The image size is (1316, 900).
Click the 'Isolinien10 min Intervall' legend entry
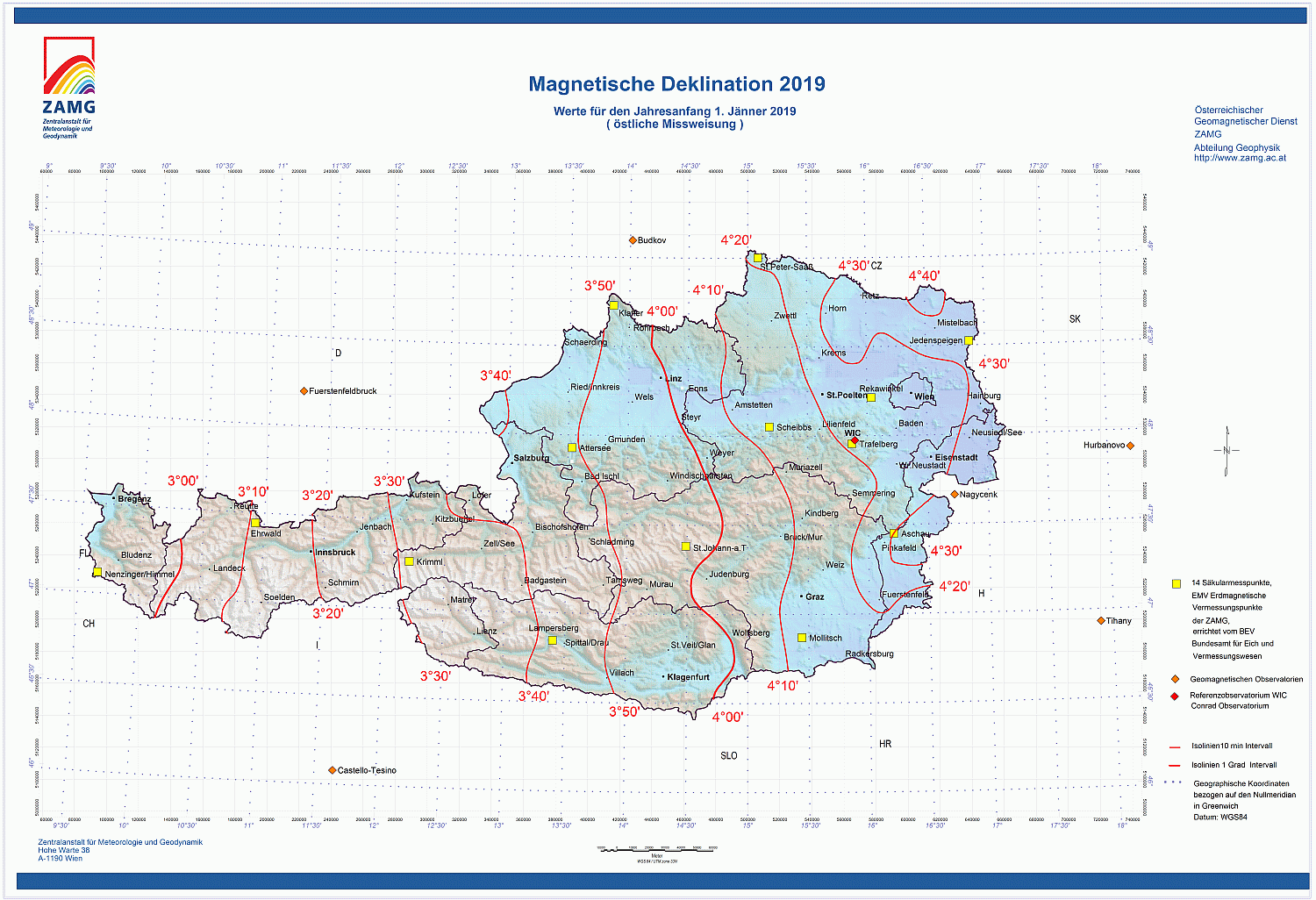click(1232, 746)
